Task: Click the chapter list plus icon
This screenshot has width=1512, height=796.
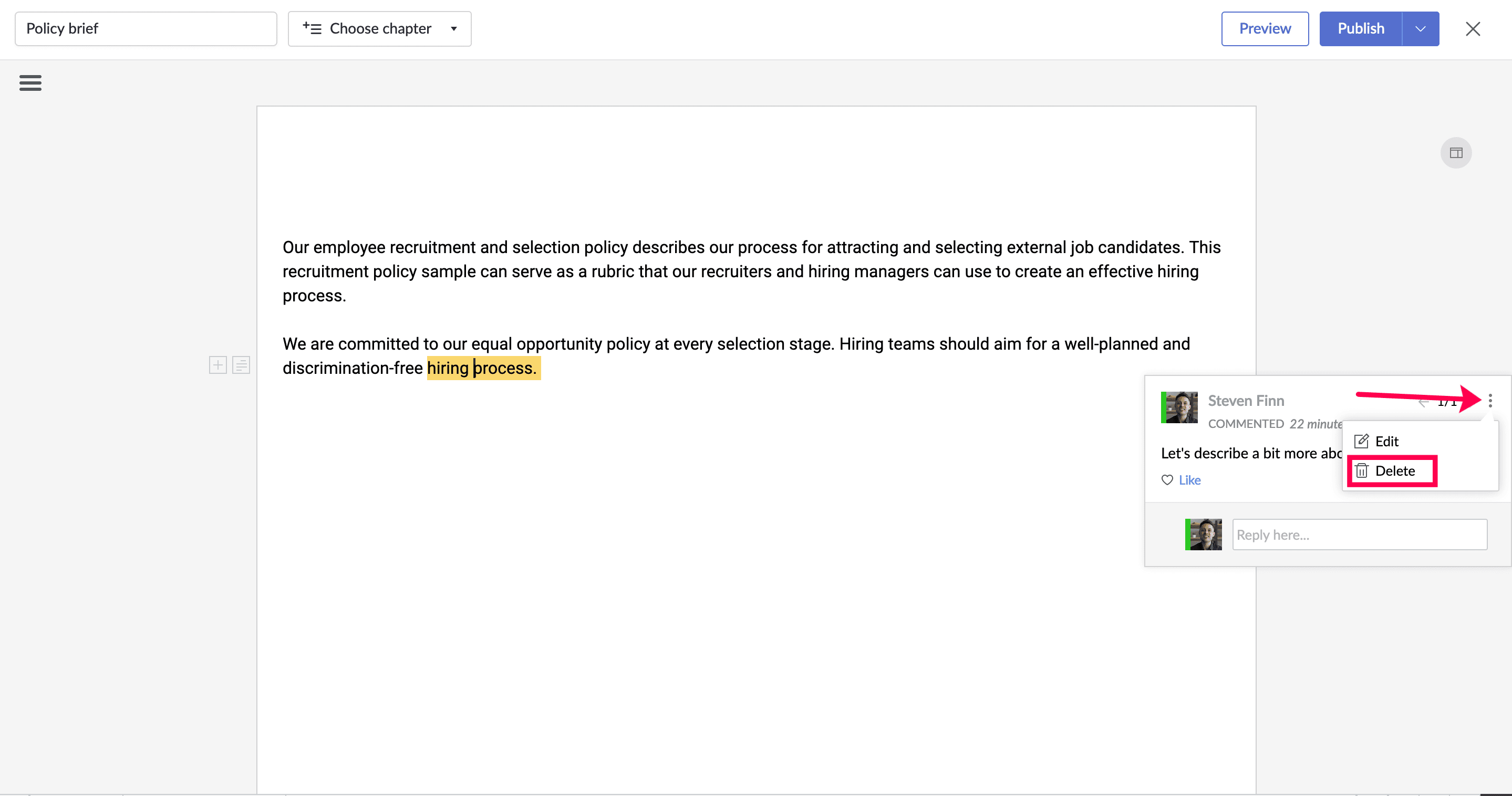Action: point(312,28)
